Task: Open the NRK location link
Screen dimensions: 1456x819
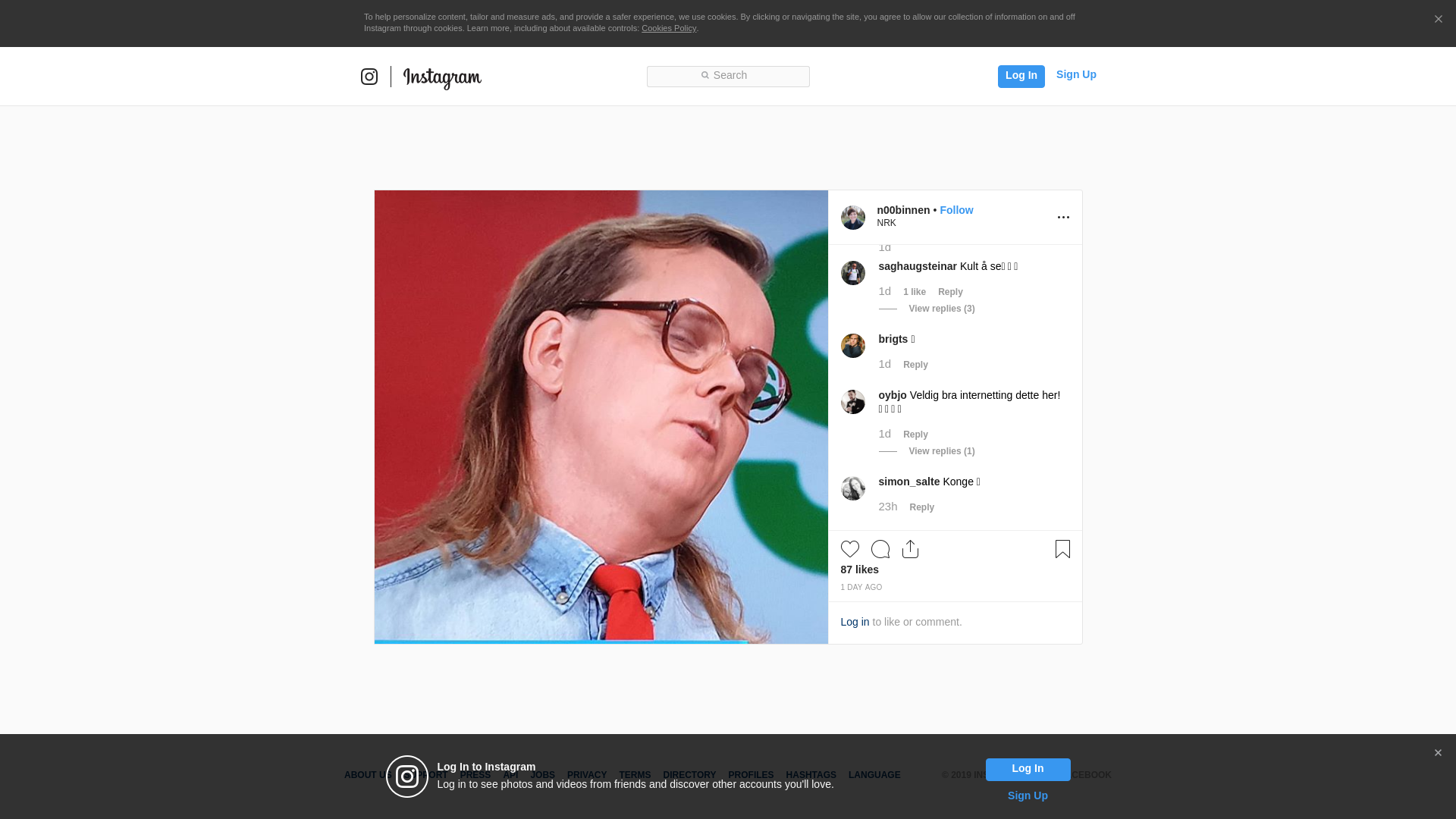Action: click(x=886, y=223)
